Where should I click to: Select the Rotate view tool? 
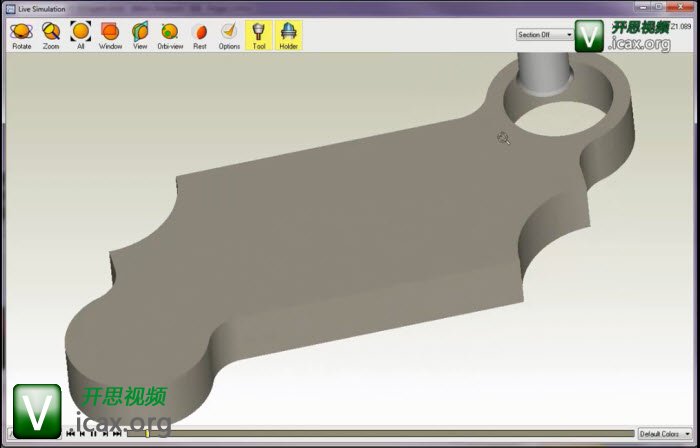[20, 35]
